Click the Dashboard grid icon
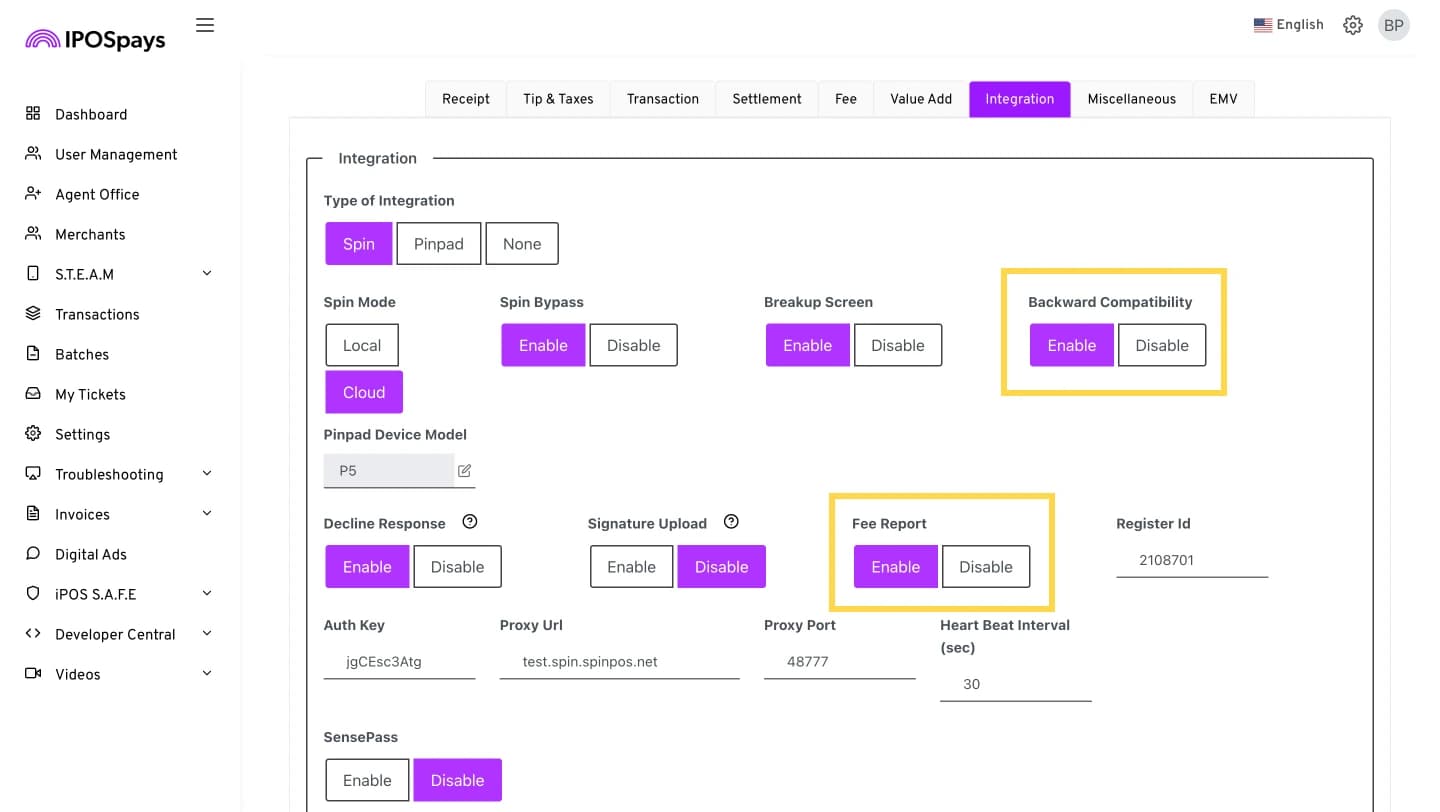The image size is (1440, 812). click(33, 114)
